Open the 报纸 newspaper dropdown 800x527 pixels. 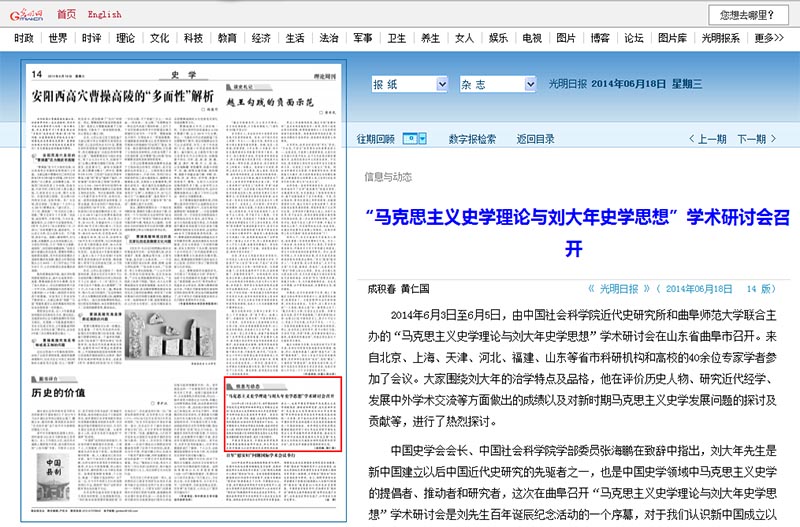pyautogui.click(x=408, y=85)
